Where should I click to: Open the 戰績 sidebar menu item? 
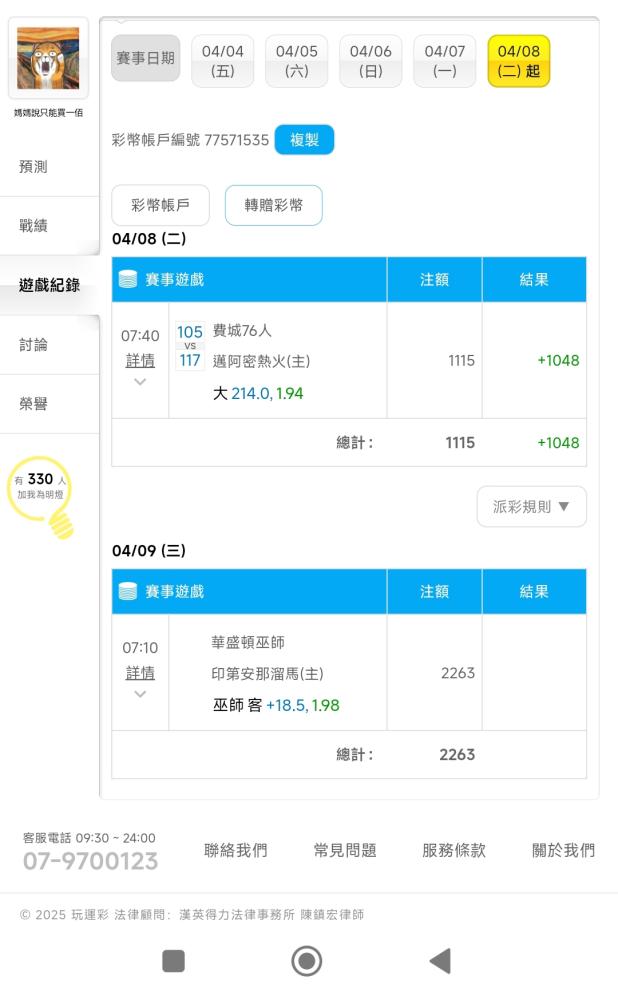pyautogui.click(x=33, y=226)
